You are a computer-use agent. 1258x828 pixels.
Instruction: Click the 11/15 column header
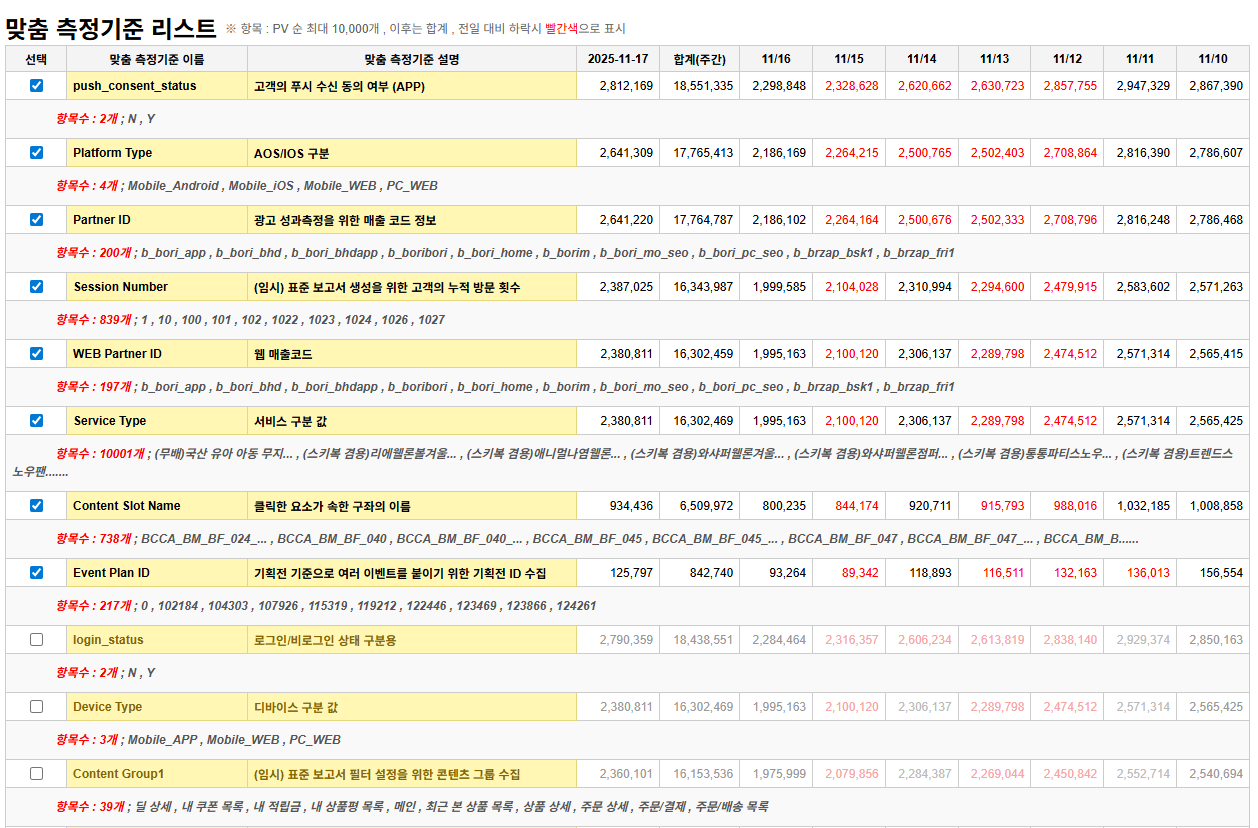point(849,59)
